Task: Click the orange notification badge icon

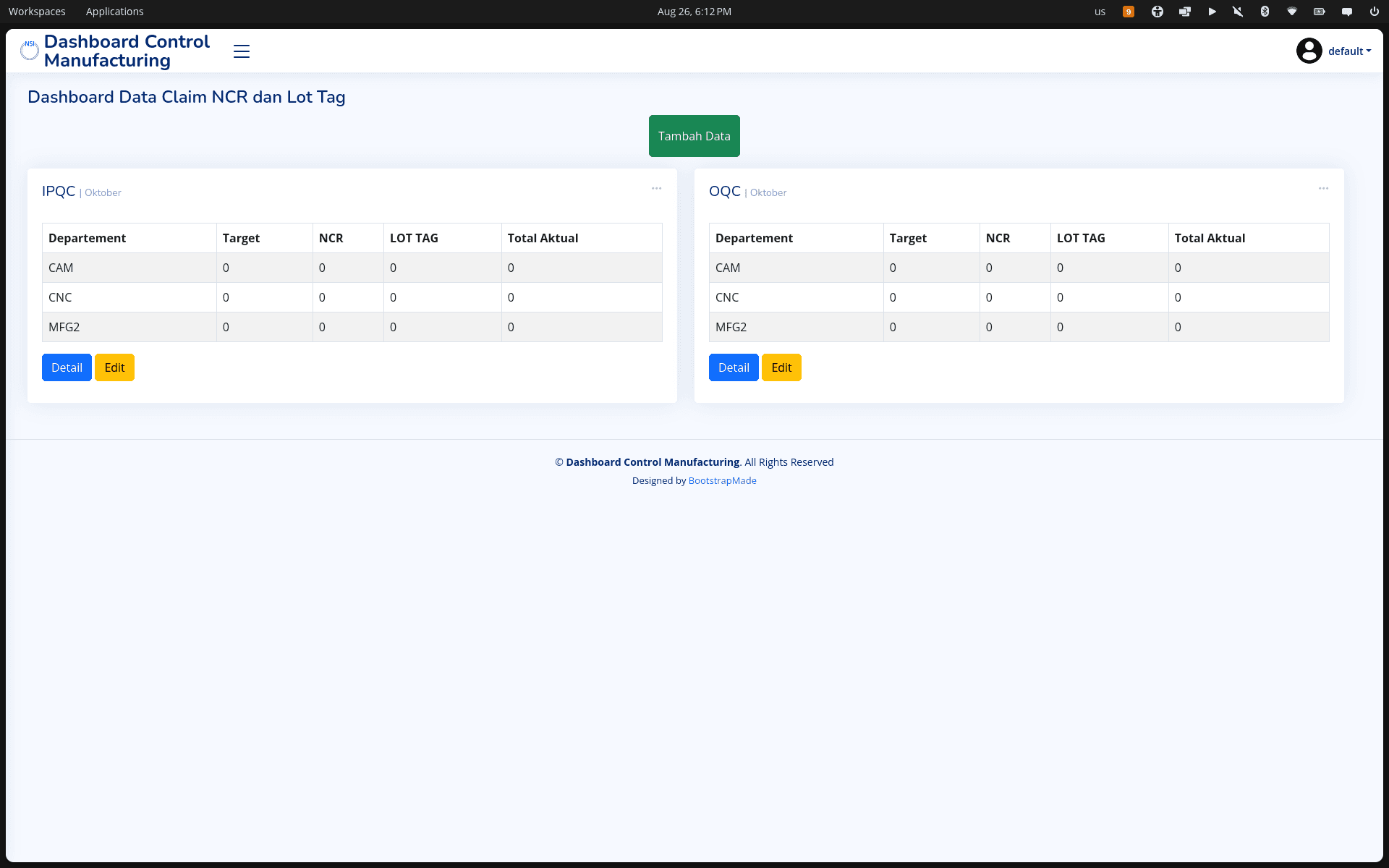Action: tap(1128, 12)
